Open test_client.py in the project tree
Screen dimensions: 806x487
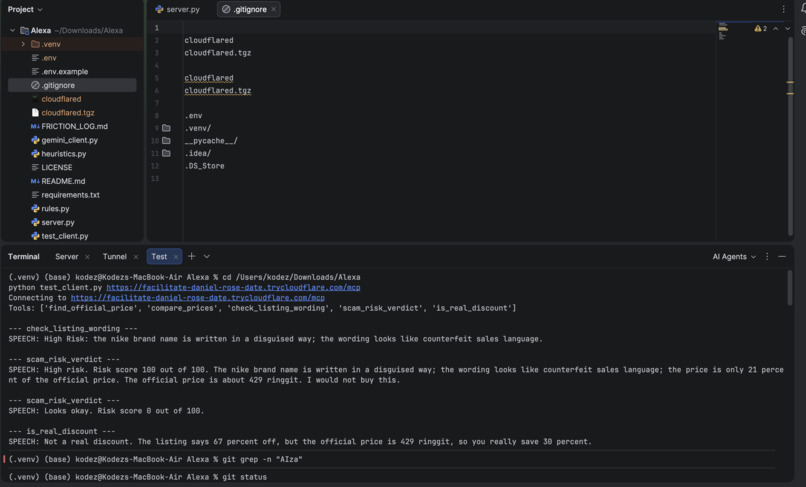65,236
